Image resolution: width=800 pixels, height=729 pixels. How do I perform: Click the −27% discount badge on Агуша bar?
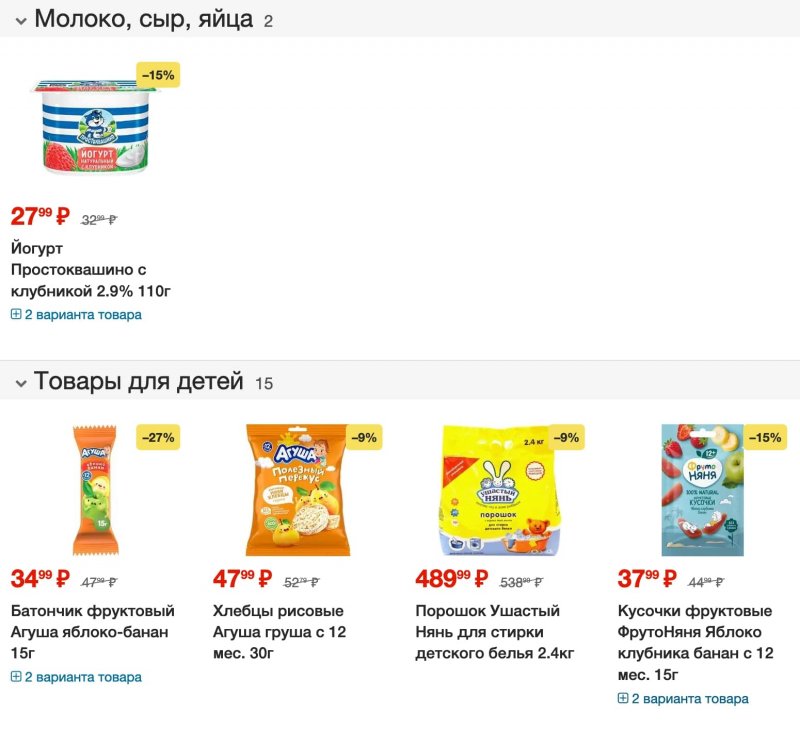coord(158,437)
